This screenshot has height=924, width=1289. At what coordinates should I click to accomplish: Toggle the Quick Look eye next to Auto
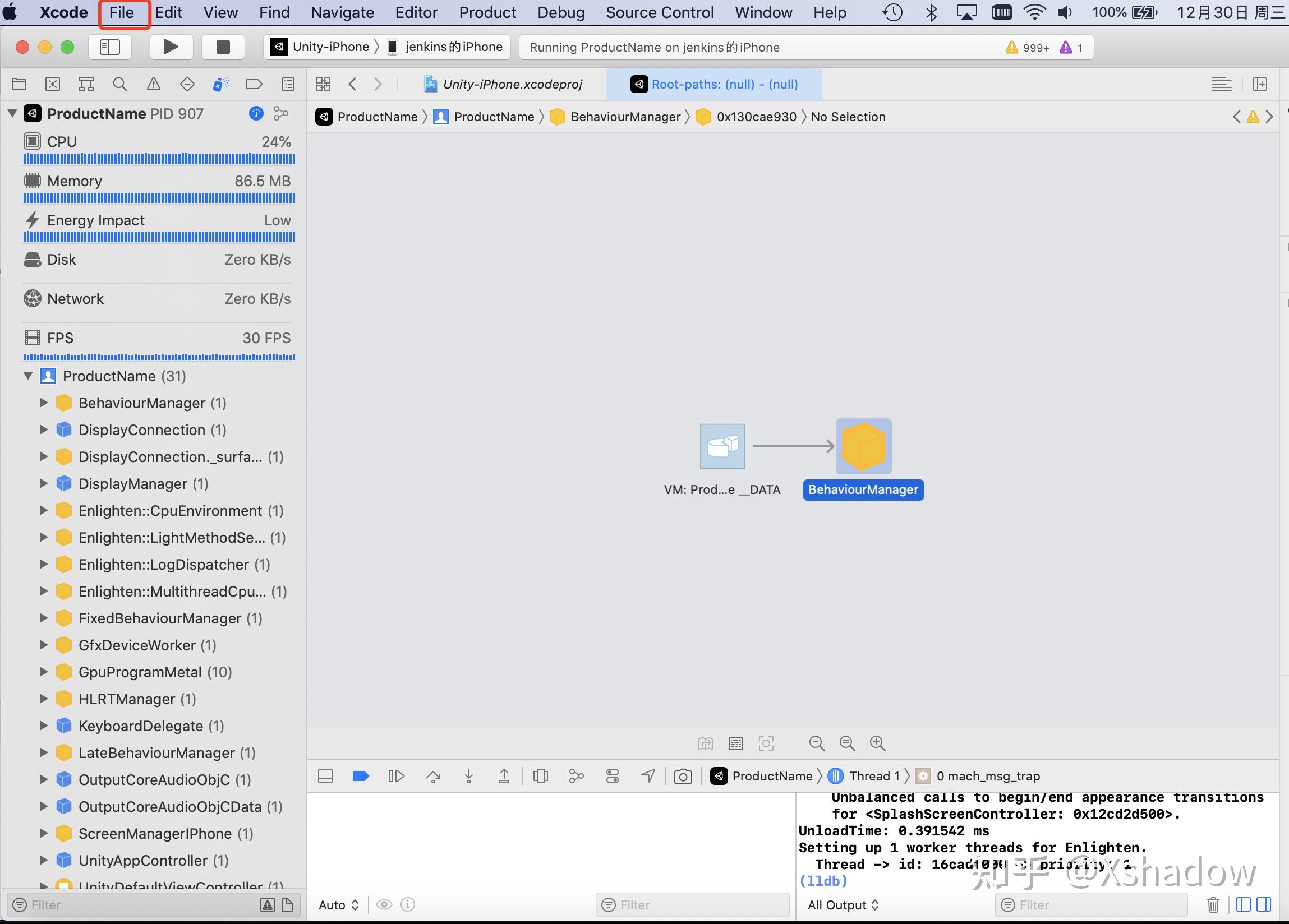(384, 905)
